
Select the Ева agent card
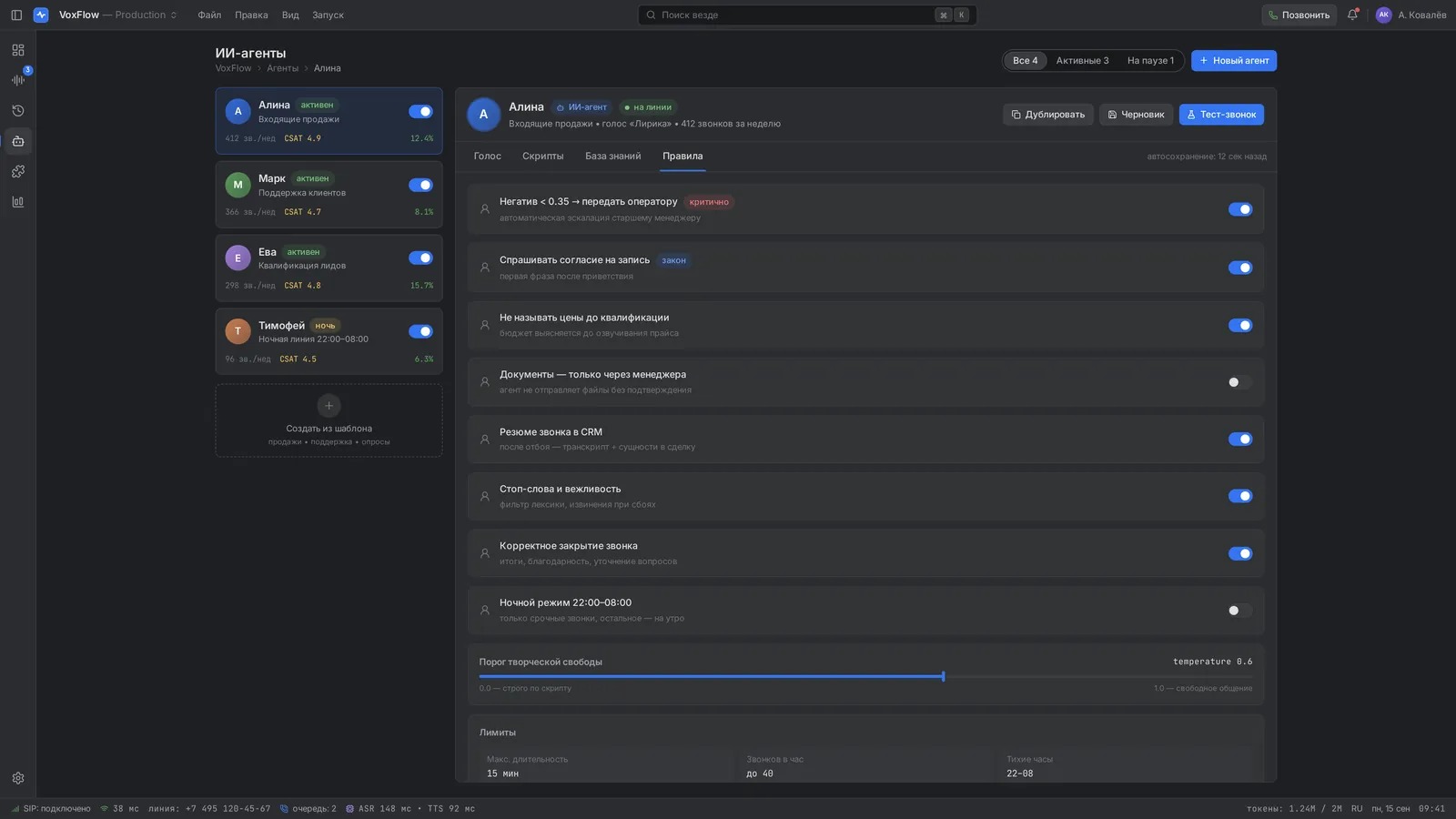pyautogui.click(x=329, y=268)
